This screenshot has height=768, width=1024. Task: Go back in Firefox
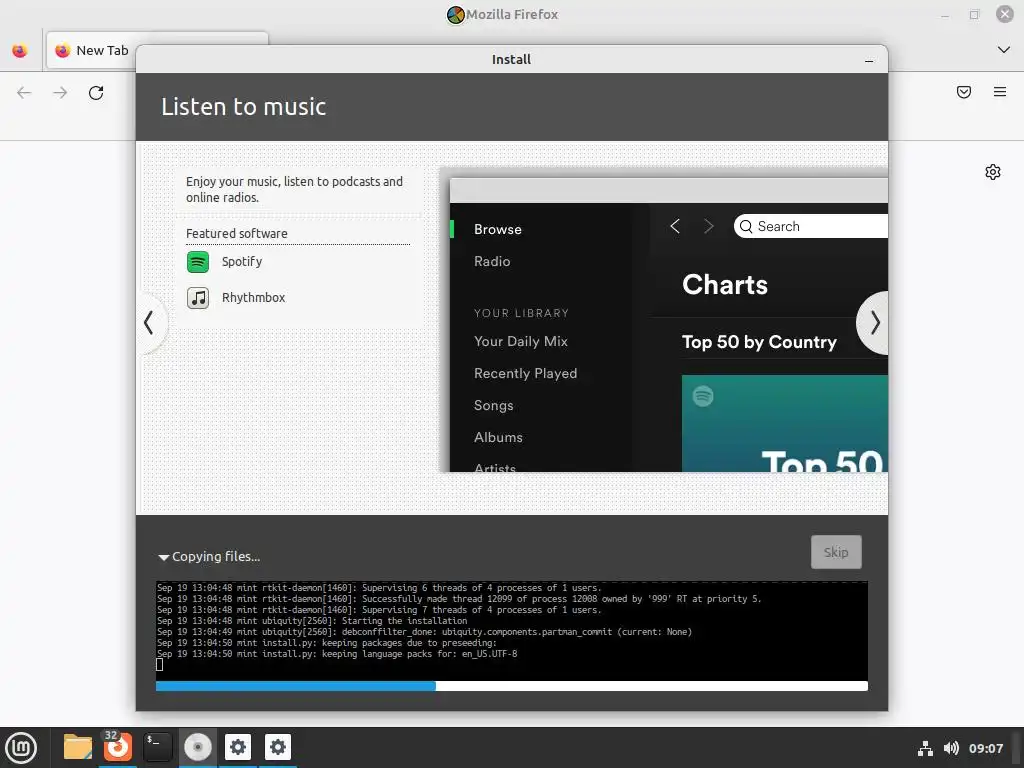click(x=24, y=93)
